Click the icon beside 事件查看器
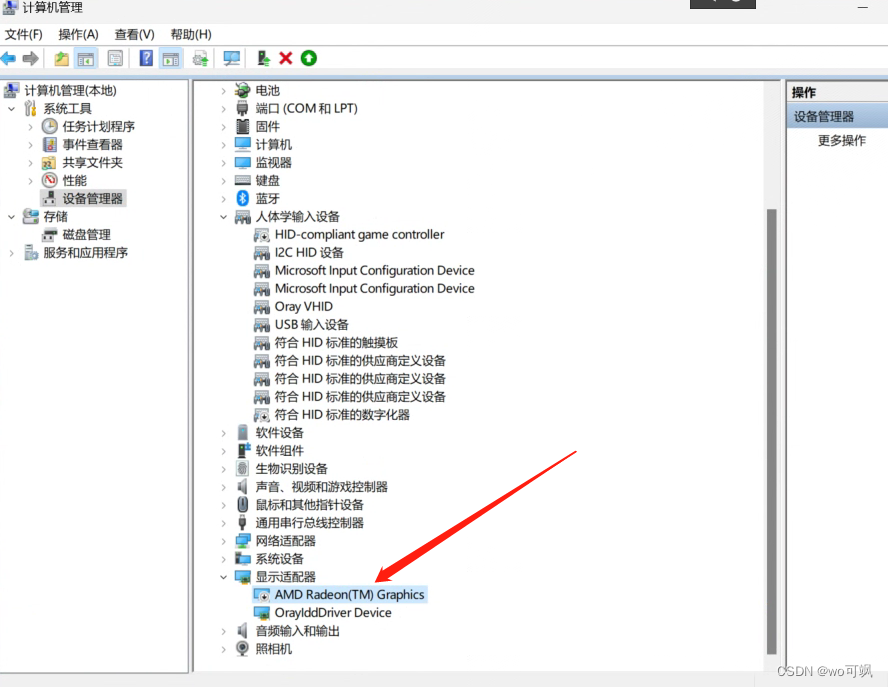This screenshot has width=888, height=687. click(50, 144)
